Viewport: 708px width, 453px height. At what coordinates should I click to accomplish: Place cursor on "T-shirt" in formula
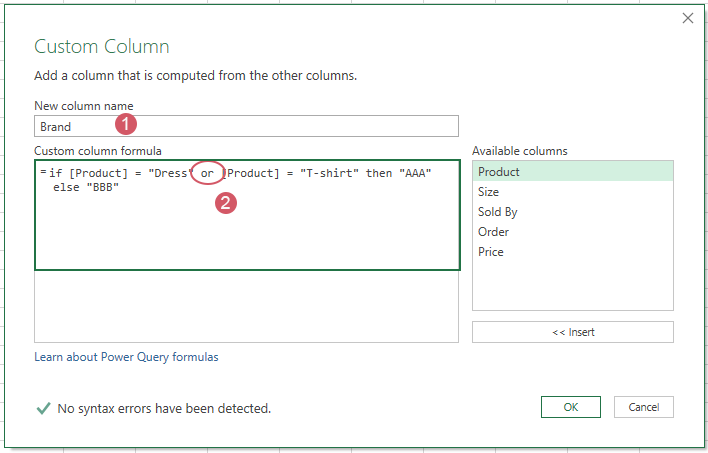(x=328, y=174)
